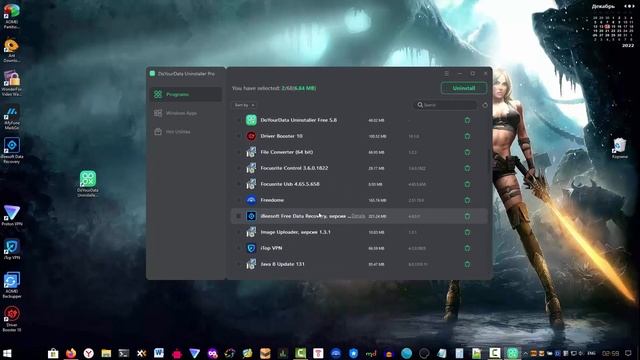Click the iTop VPN shield icon in the list
This screenshot has width=640, height=360.
(251, 248)
